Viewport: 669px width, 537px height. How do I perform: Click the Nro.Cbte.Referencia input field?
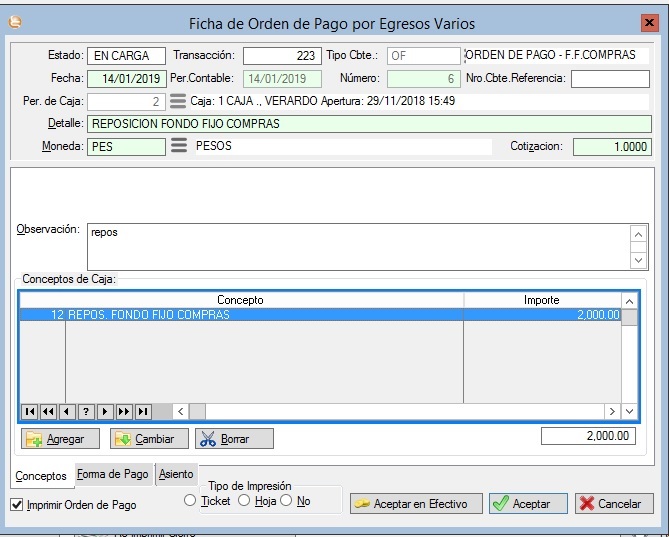[610, 79]
